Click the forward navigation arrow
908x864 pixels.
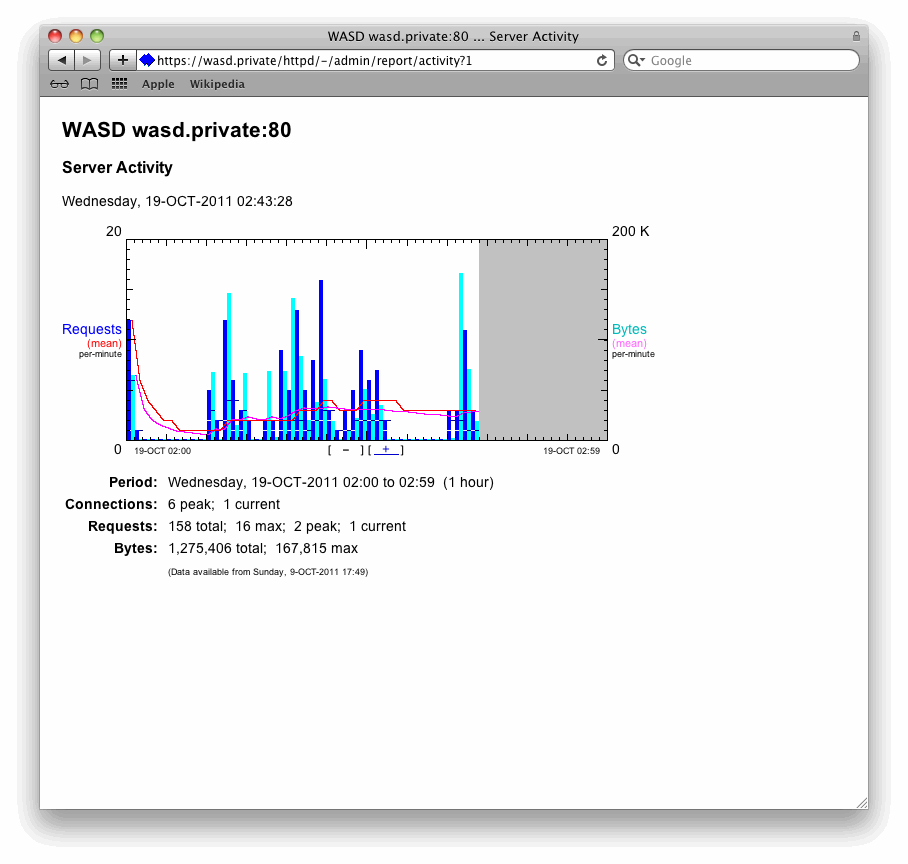coord(88,60)
